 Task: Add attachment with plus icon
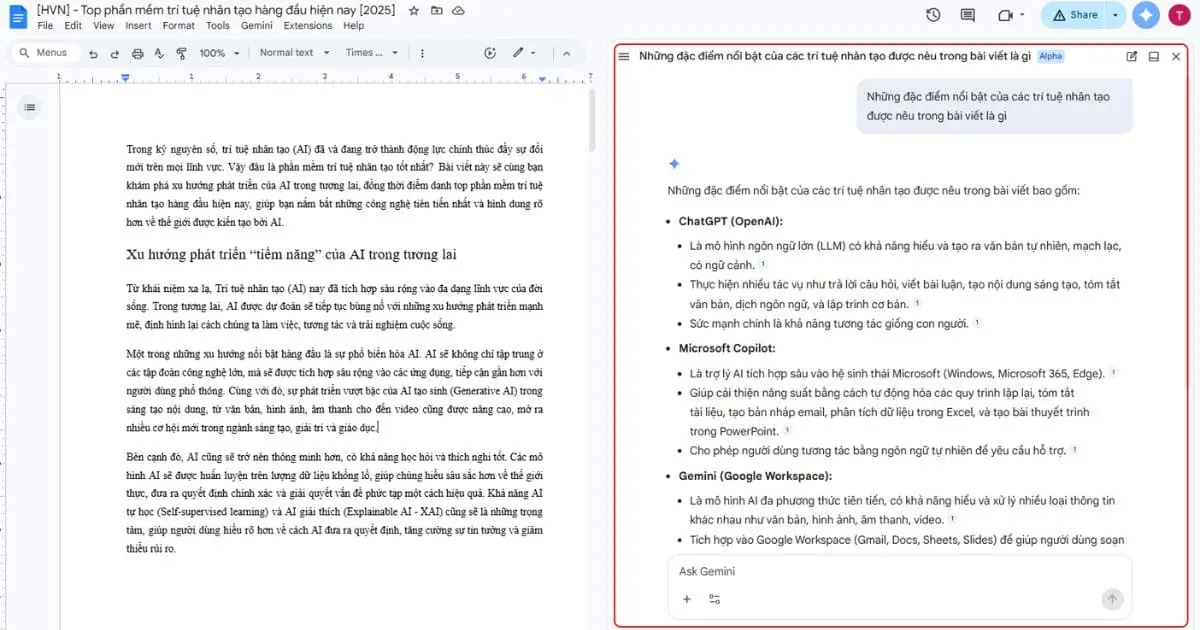click(687, 599)
